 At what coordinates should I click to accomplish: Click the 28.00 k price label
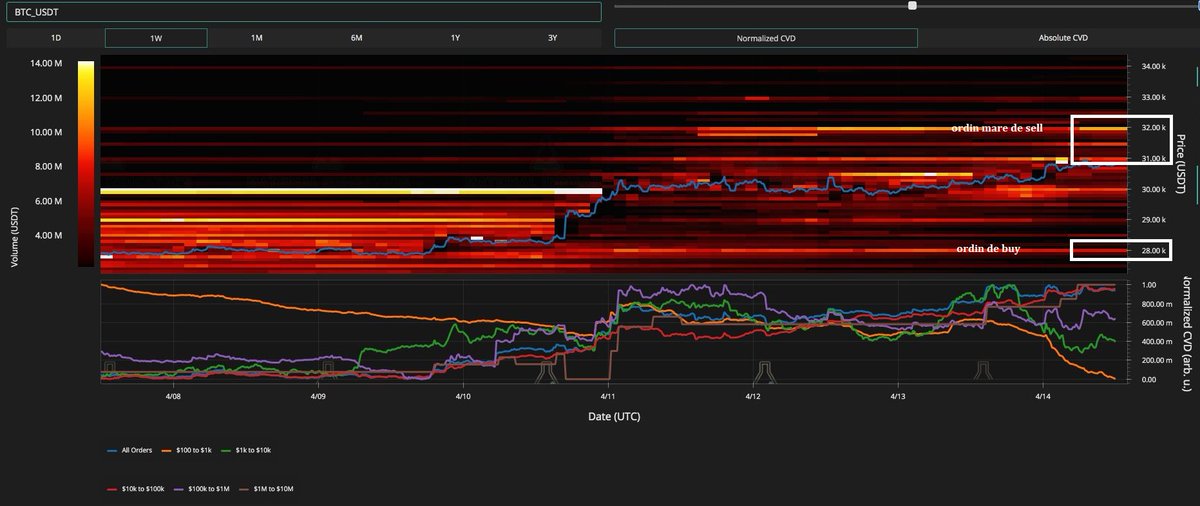pos(1153,251)
